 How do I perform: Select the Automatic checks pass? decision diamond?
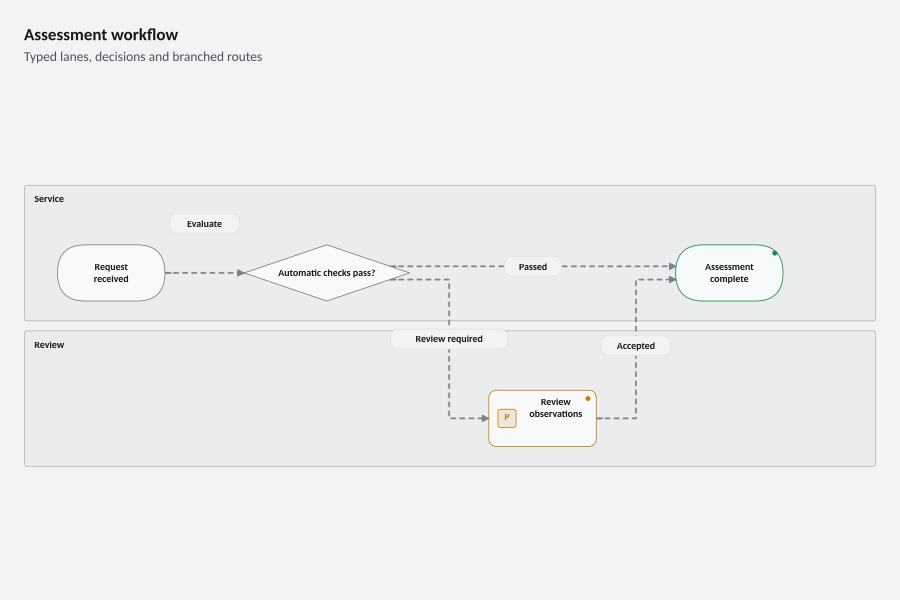327,273
